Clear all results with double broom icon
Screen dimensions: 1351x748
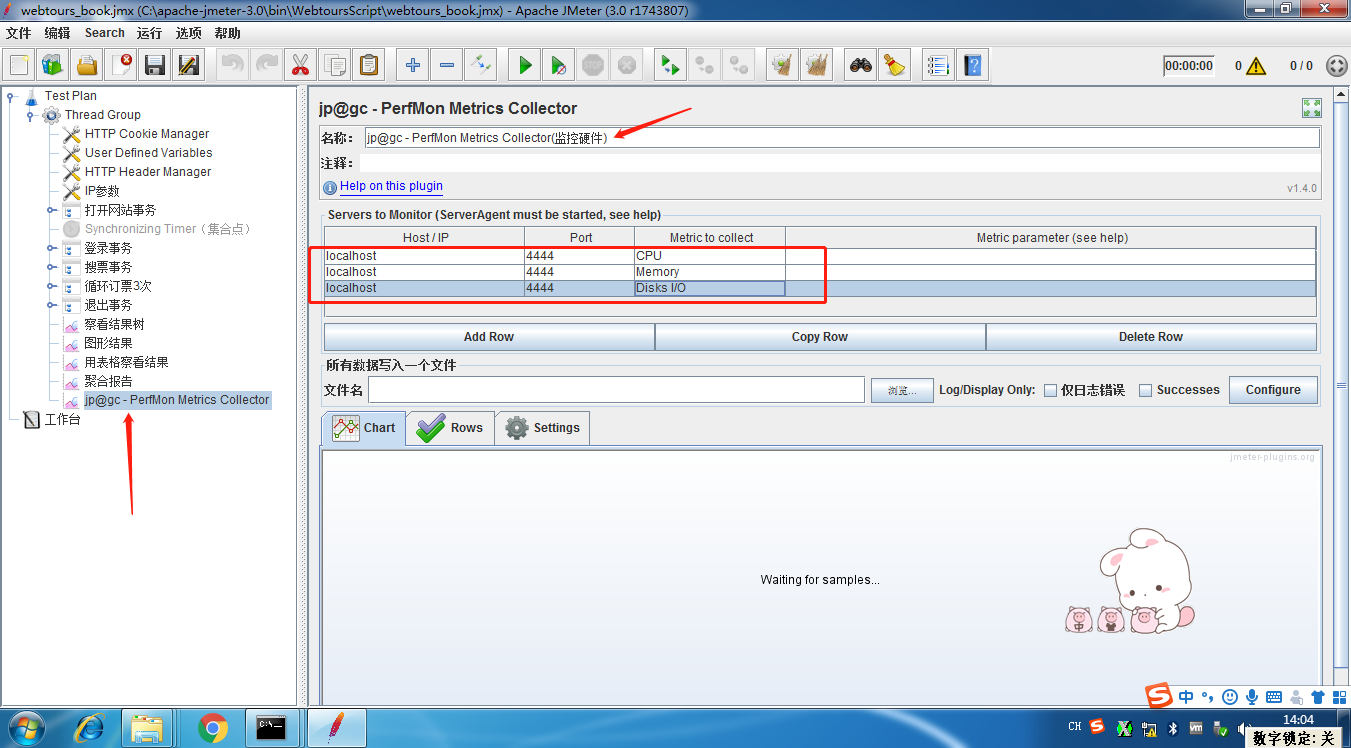tap(817, 66)
